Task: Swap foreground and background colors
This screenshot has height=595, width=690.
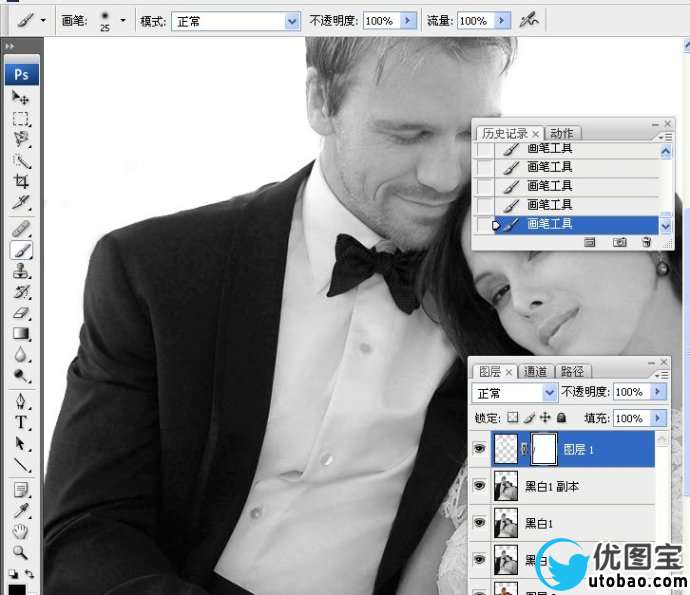Action: click(x=29, y=573)
